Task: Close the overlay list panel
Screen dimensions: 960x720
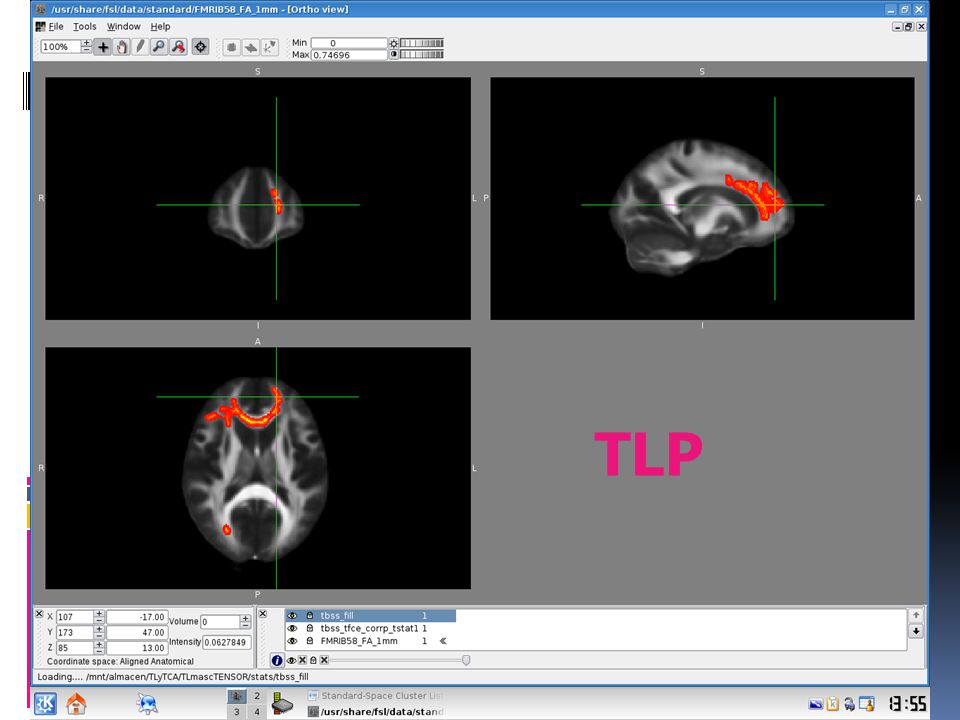Action: (263, 613)
